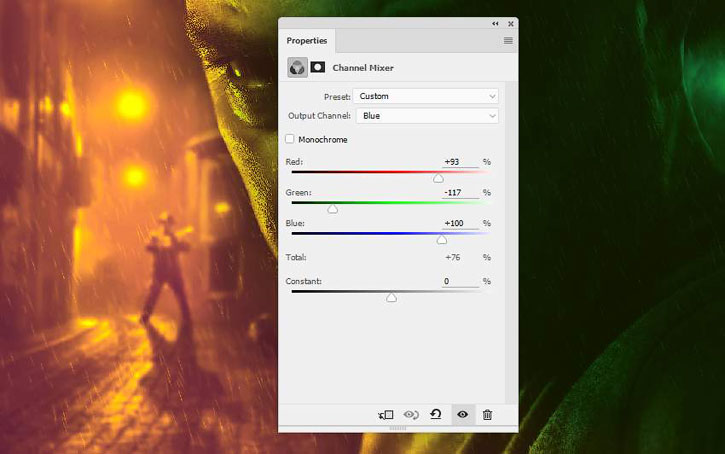Viewport: 725px width, 454px height.
Task: Click the Total value +76
Action: (x=453, y=258)
